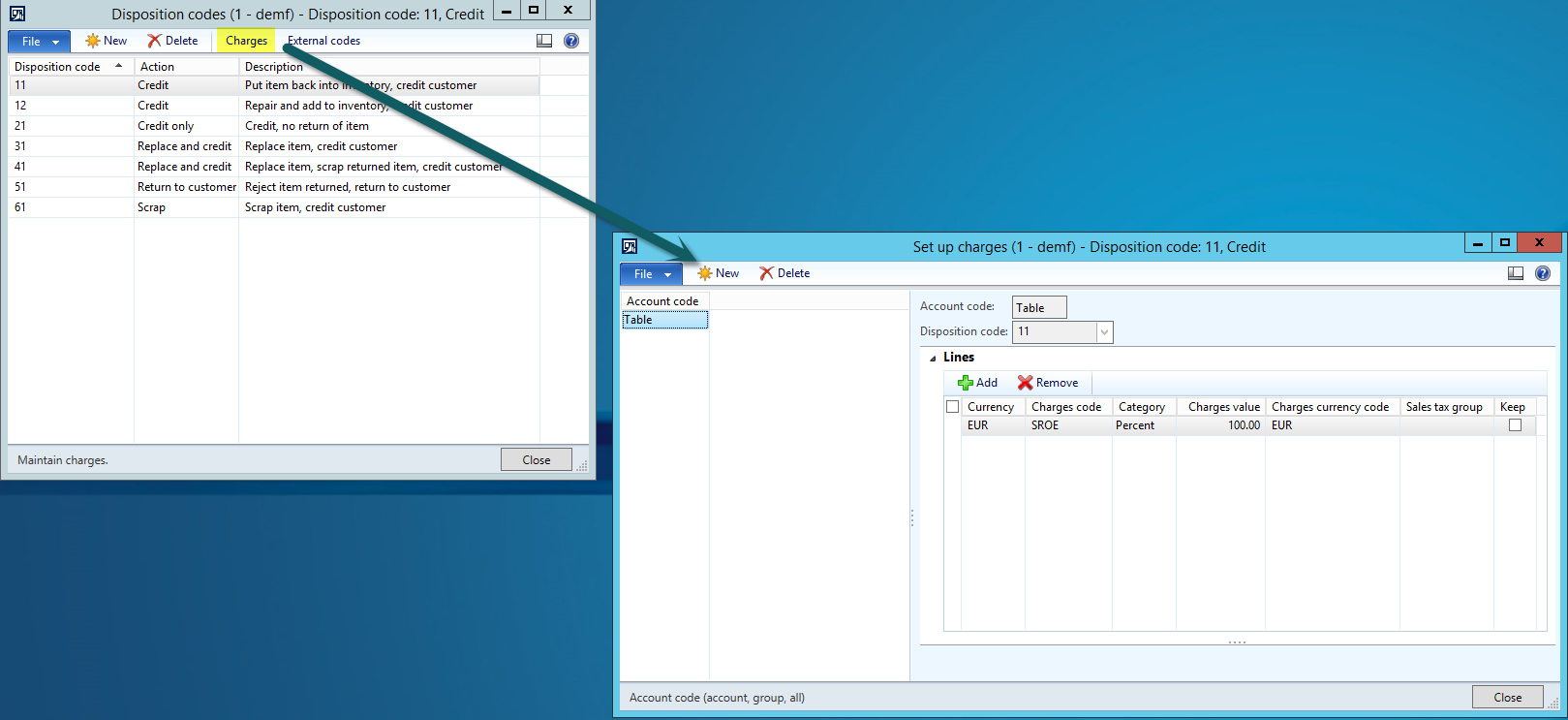This screenshot has width=1568, height=720.
Task: Open help in Disposition codes window
Action: [x=571, y=41]
